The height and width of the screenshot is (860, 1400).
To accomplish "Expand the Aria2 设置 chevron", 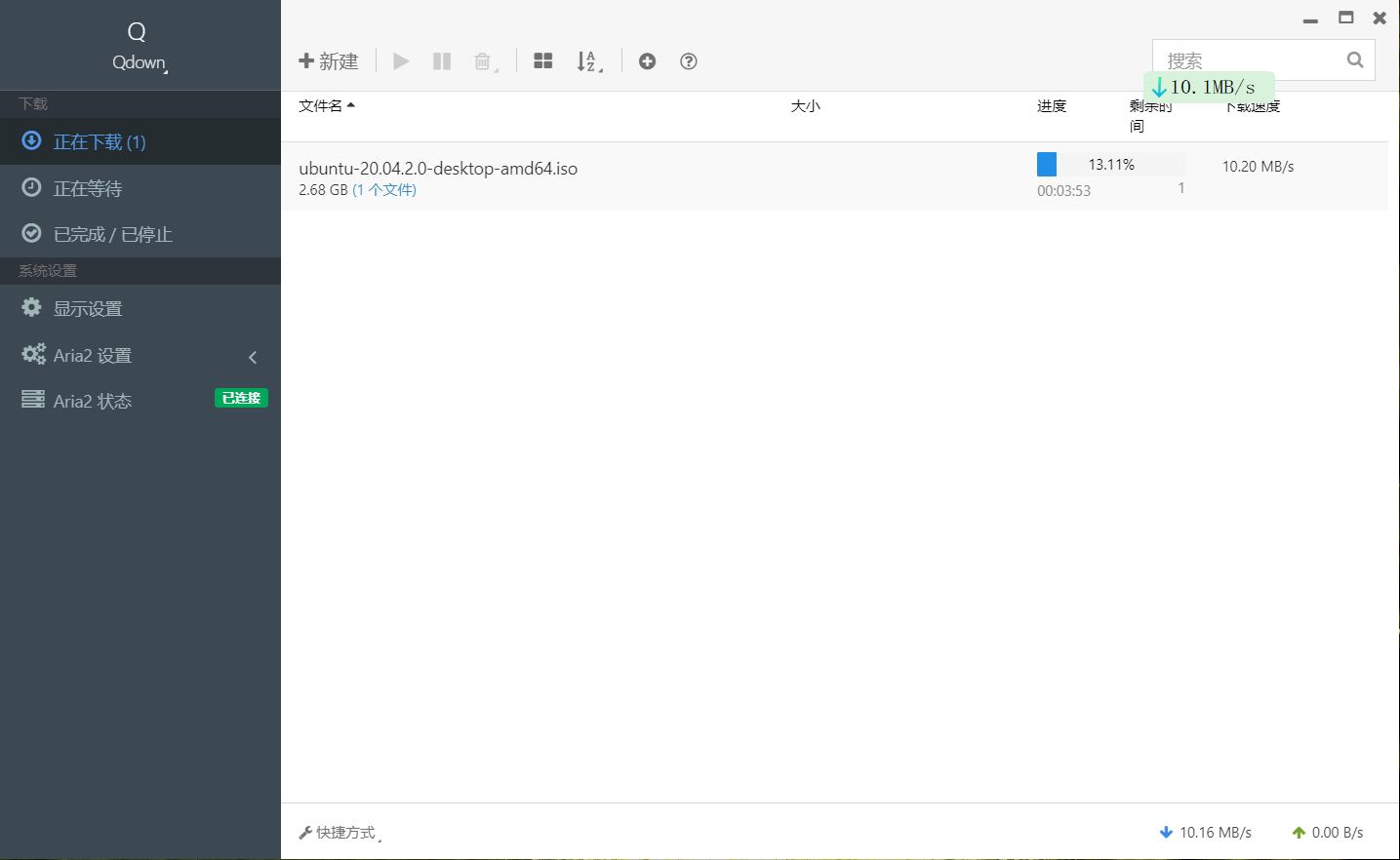I will click(x=253, y=356).
